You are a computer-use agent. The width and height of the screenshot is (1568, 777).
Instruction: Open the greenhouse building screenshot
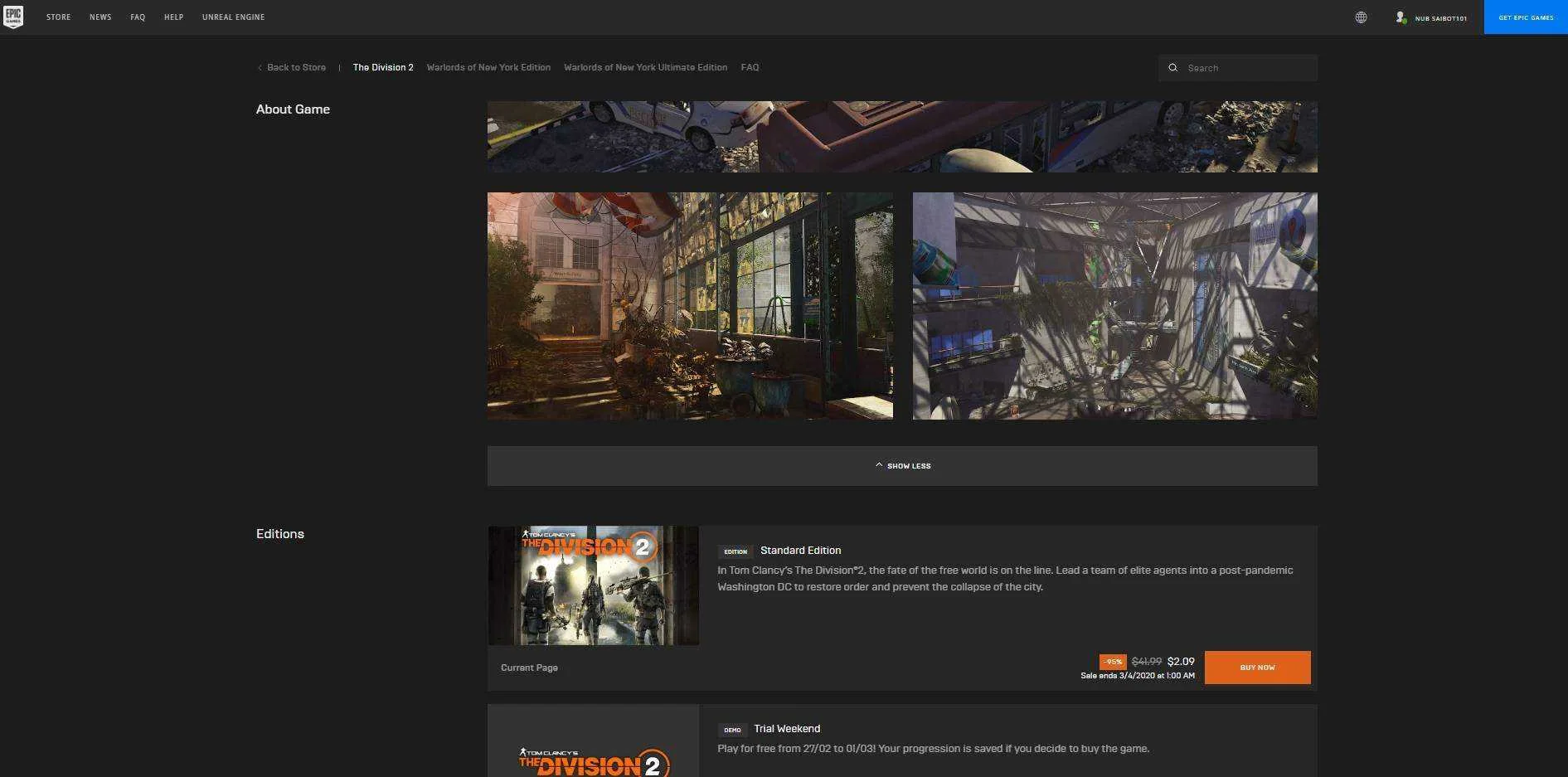click(690, 306)
